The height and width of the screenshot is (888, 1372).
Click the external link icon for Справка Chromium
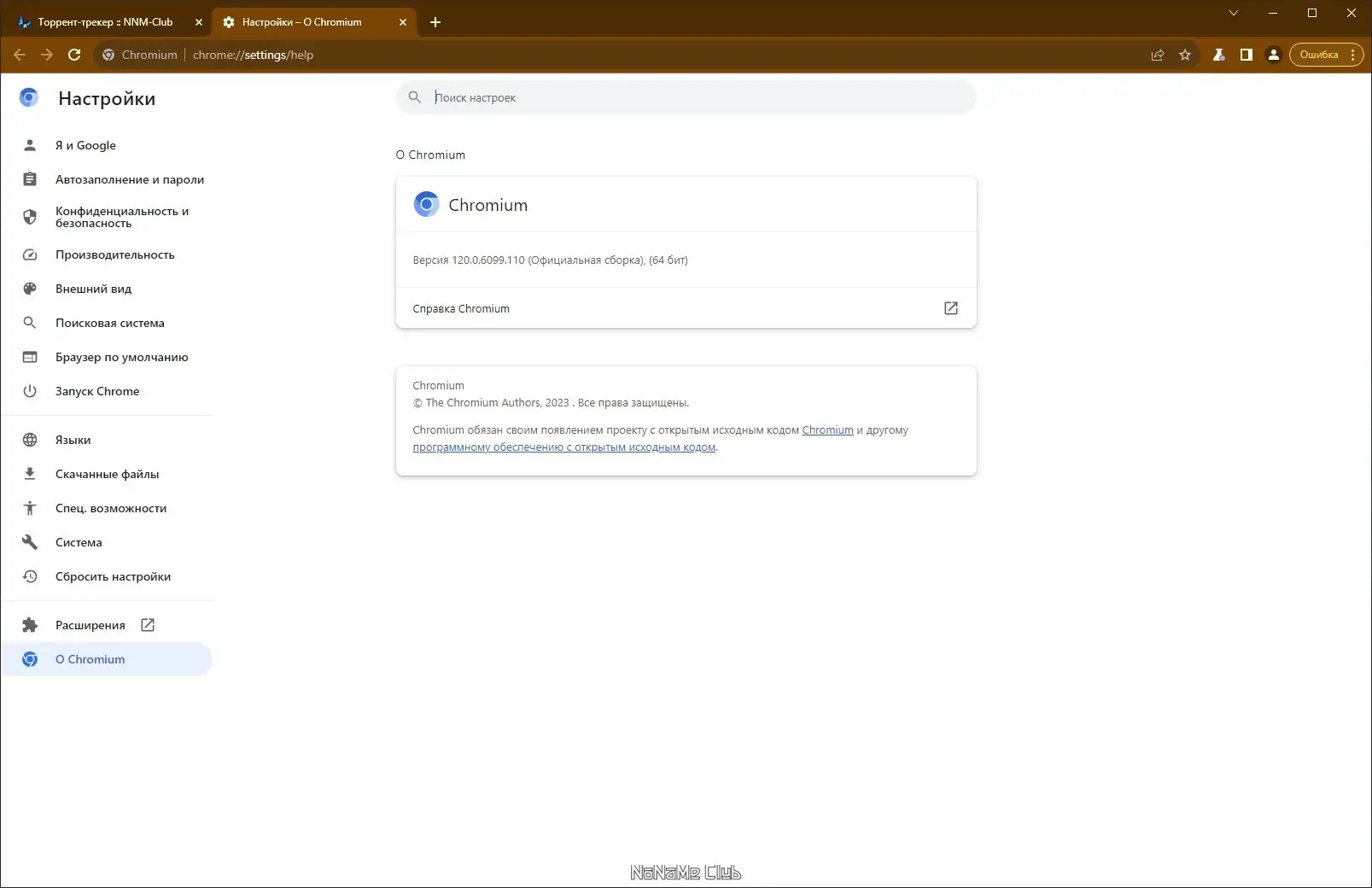coord(951,308)
